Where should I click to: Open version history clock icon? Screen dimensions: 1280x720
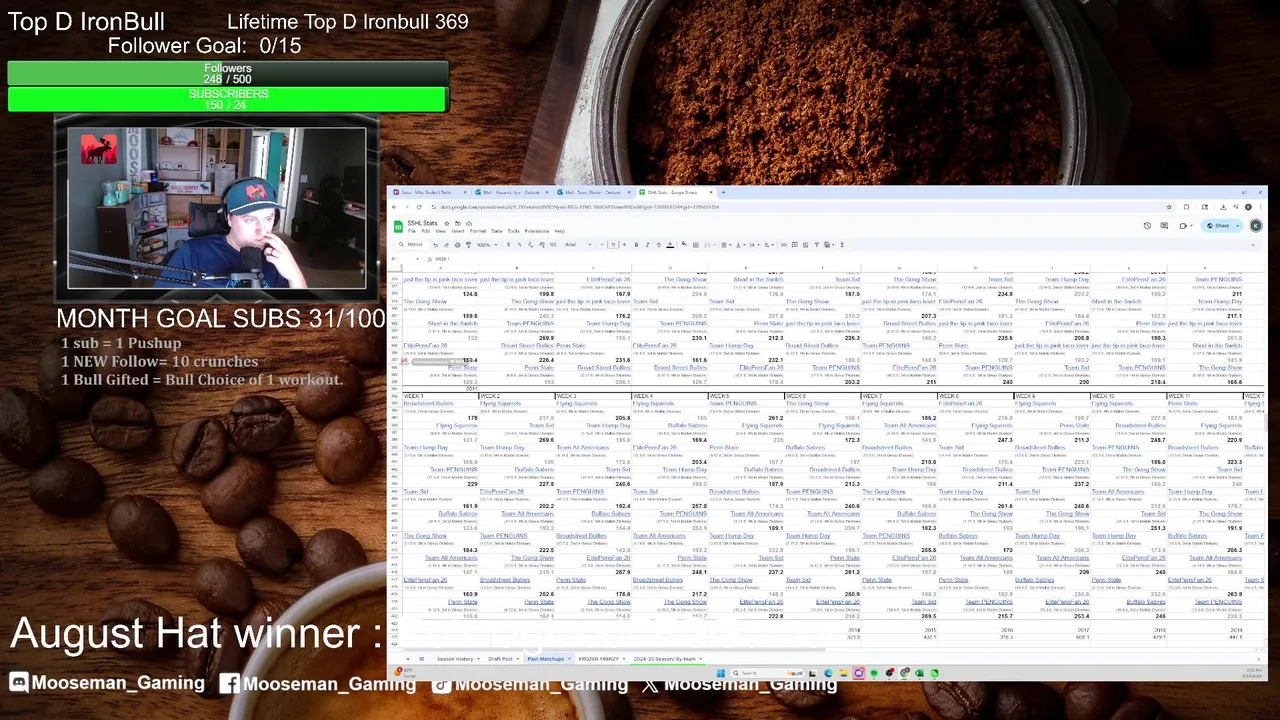click(1147, 226)
